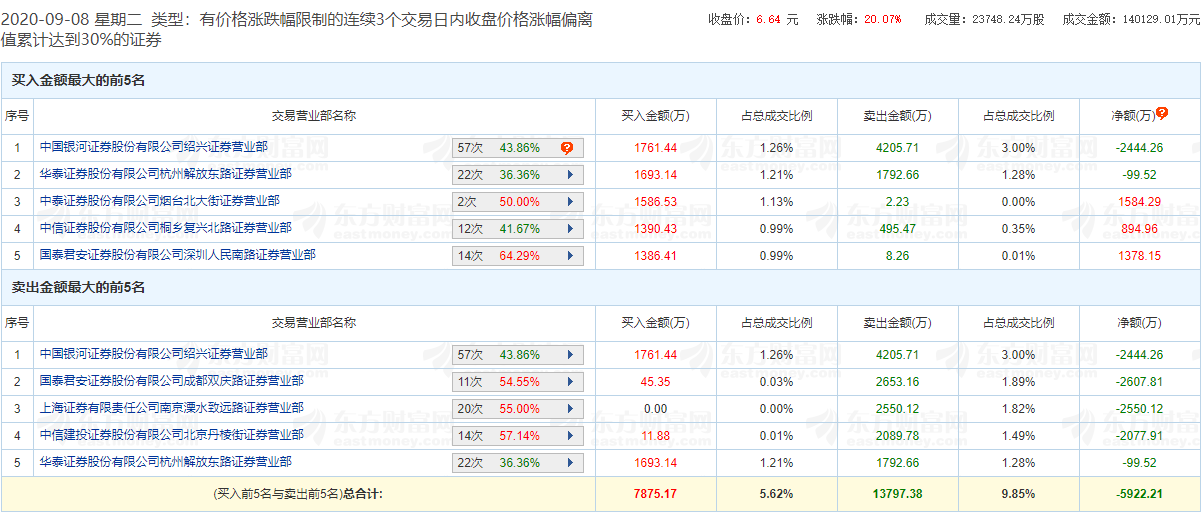Click the buy amount 1386.41
Screen dimensions: 1202x517
(655, 256)
